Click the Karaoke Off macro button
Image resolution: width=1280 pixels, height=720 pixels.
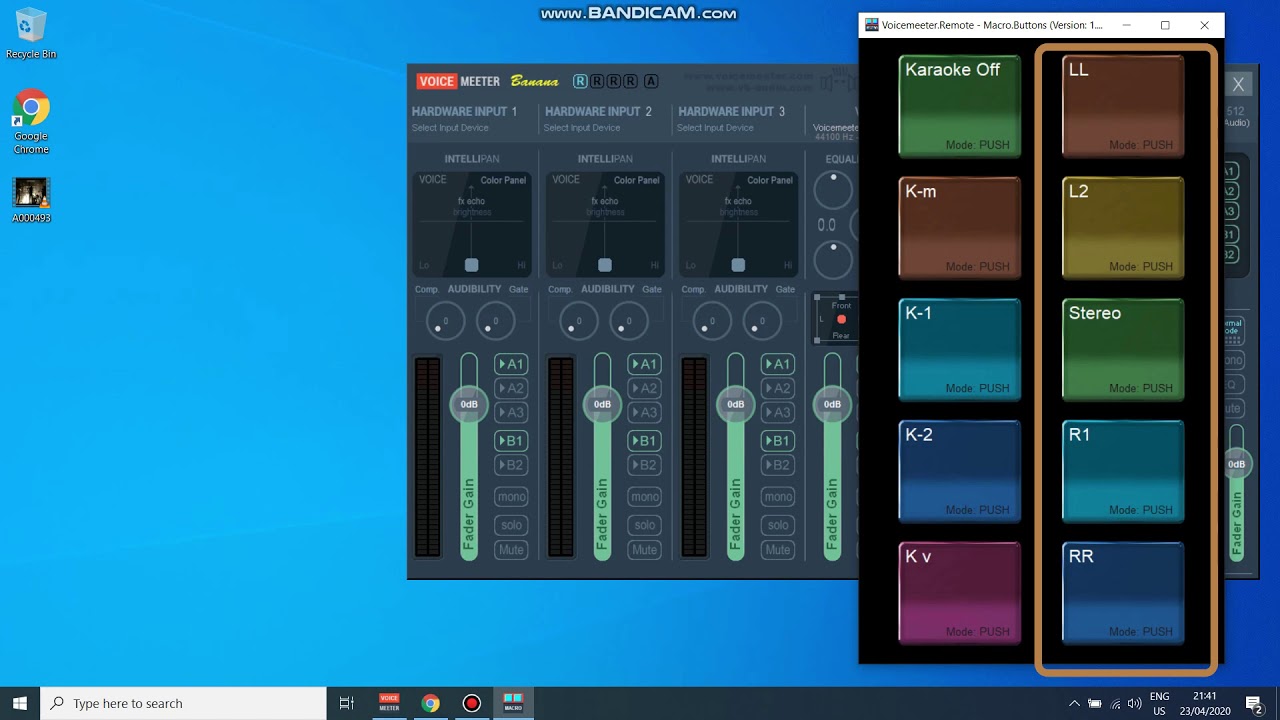(959, 107)
